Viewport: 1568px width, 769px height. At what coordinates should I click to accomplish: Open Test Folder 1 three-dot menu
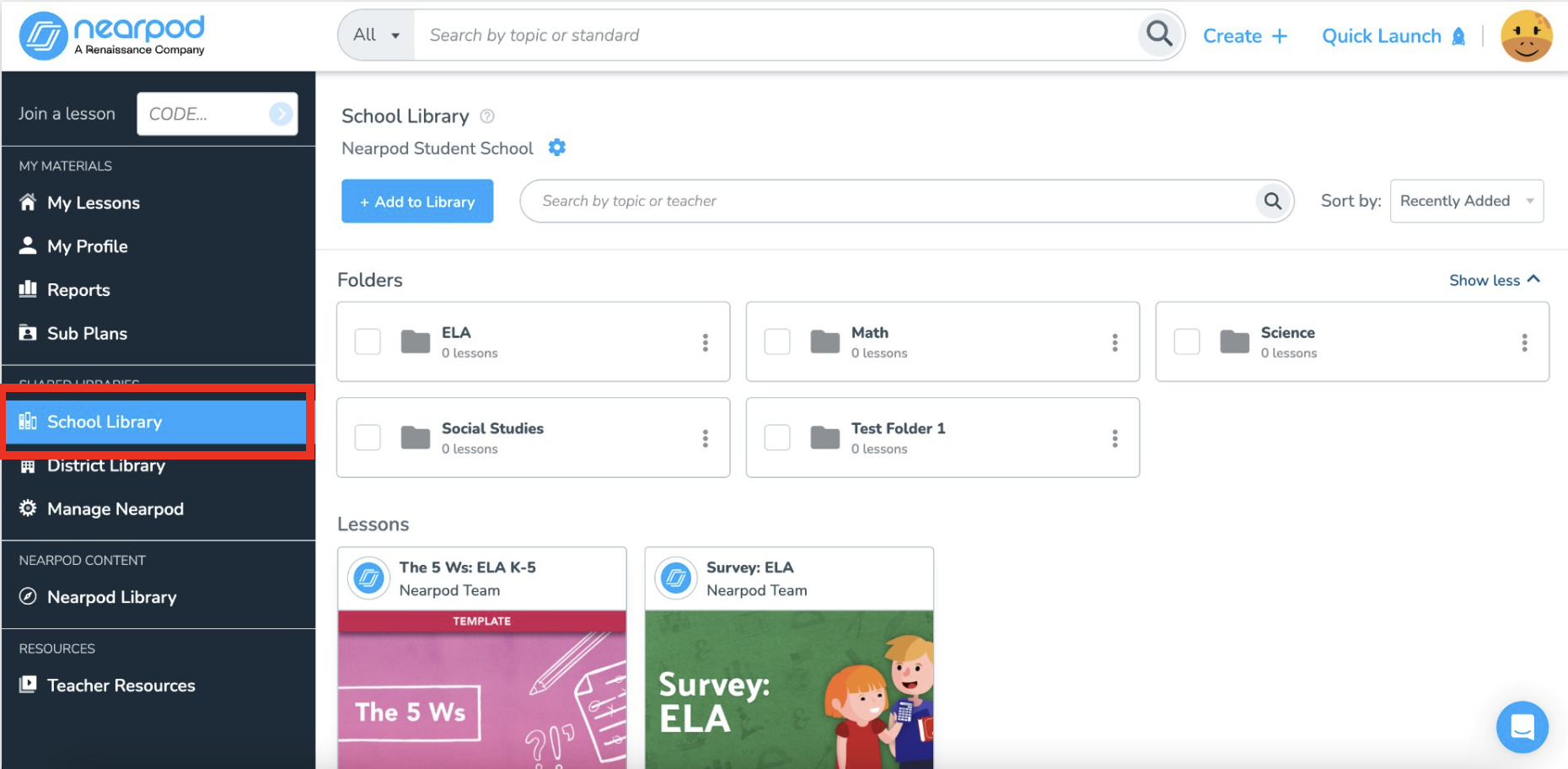point(1114,438)
